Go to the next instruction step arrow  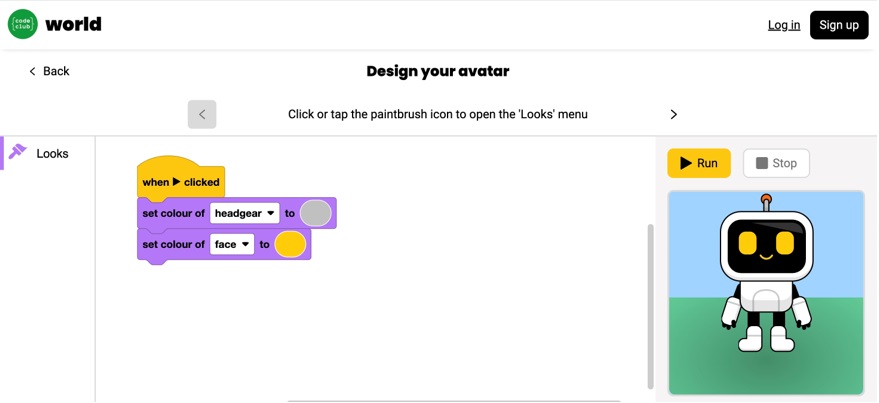(x=673, y=114)
